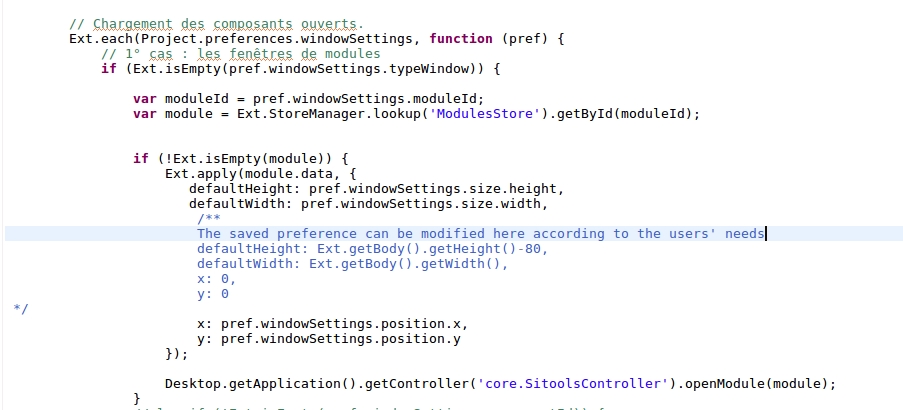Place cursor at the comment opening '/**'
Screen dimensions: 903x410
209,219
